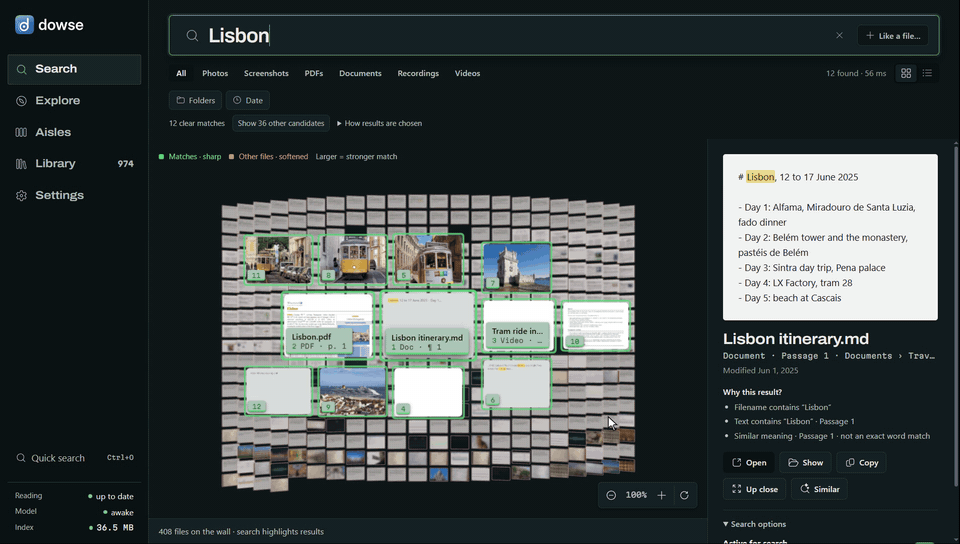Select the PDFs filter tab

click(313, 73)
